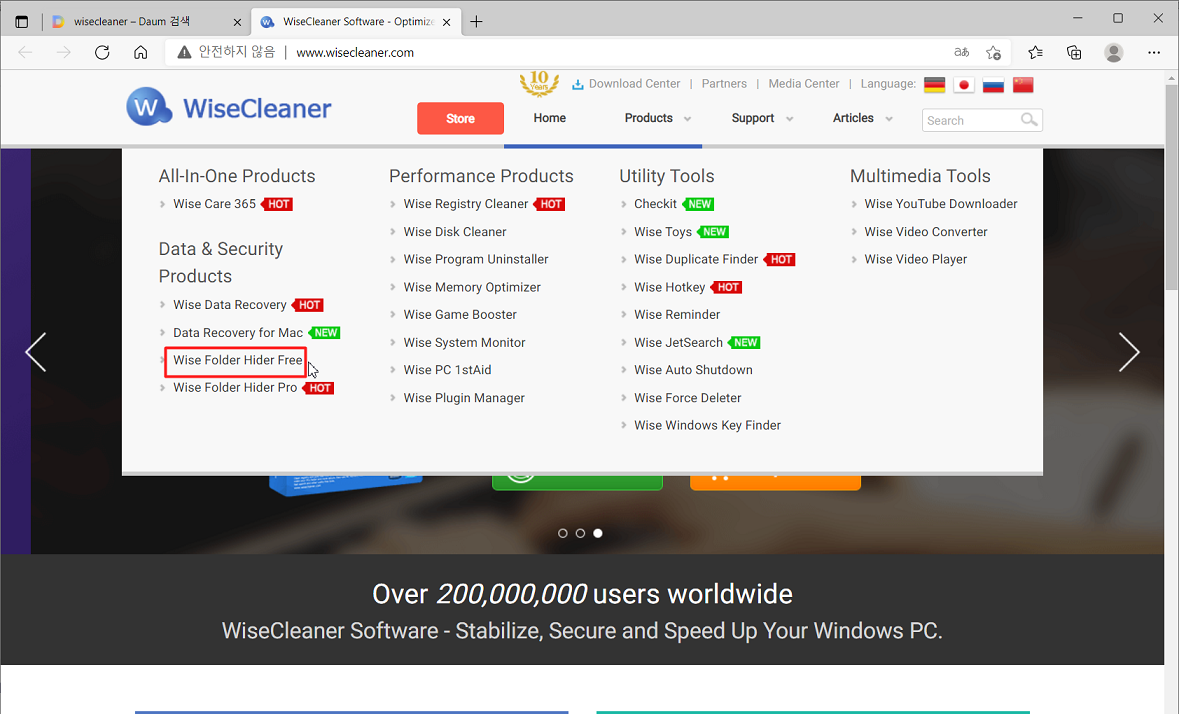The height and width of the screenshot is (714, 1179).
Task: Select the first carousel dot
Action: (x=562, y=533)
